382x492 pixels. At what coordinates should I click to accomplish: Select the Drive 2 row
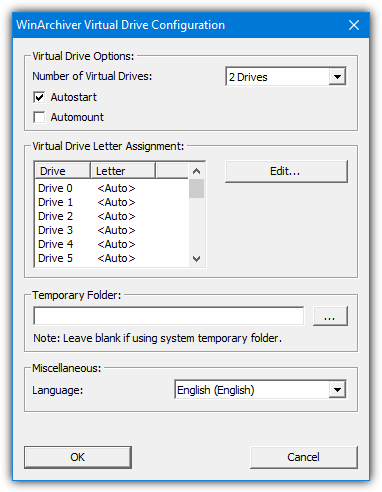pos(112,216)
